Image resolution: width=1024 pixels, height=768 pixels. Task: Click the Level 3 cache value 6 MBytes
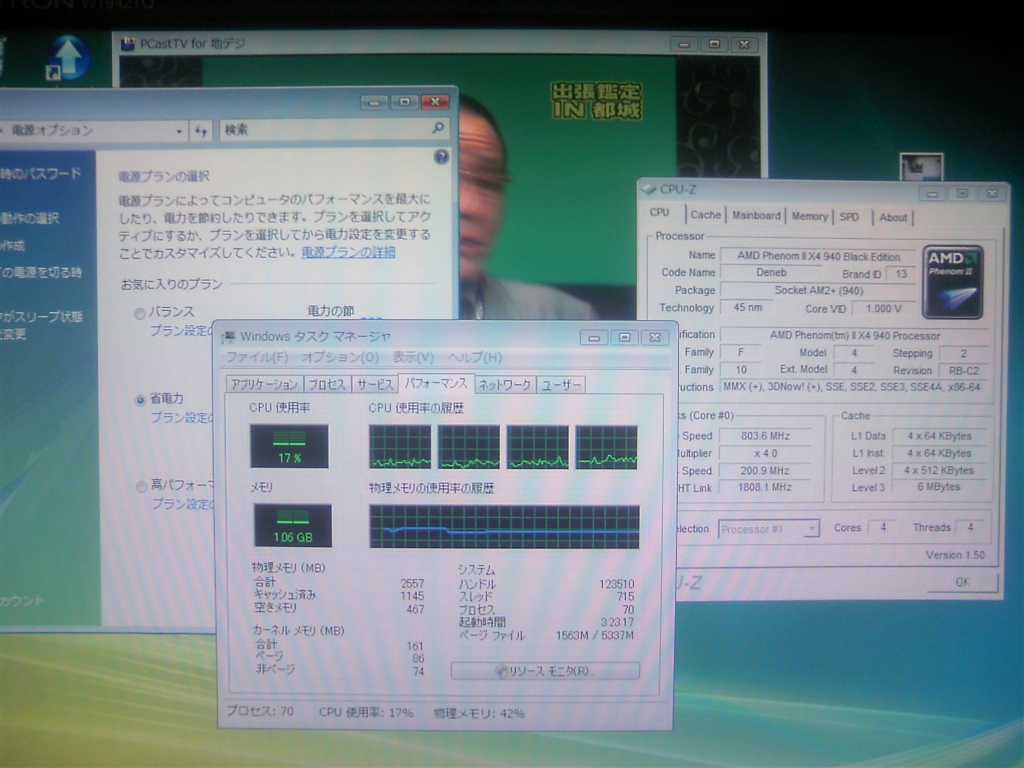pos(938,487)
